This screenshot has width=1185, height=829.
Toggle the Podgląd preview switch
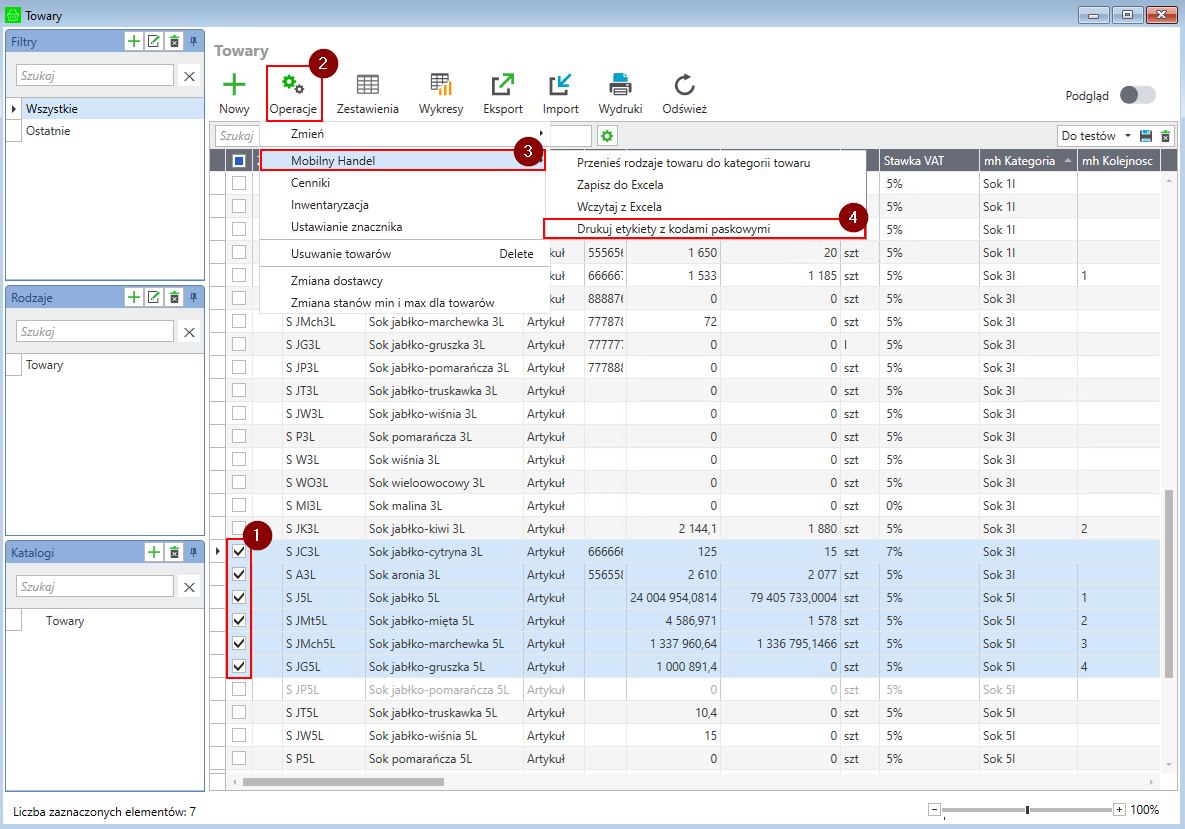(x=1137, y=95)
